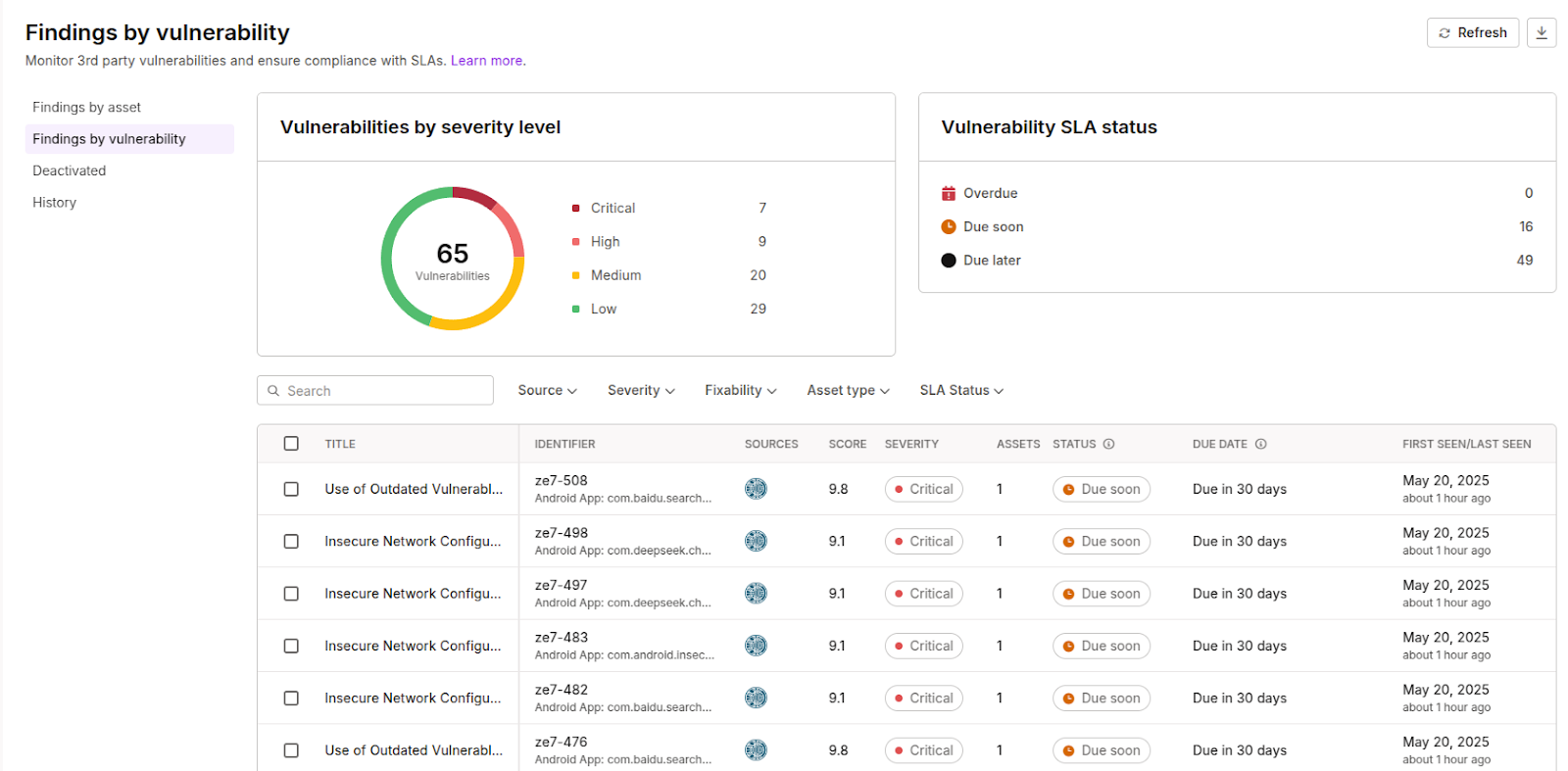Click the search magnifier icon
This screenshot has height=771, width=1568.
(273, 391)
